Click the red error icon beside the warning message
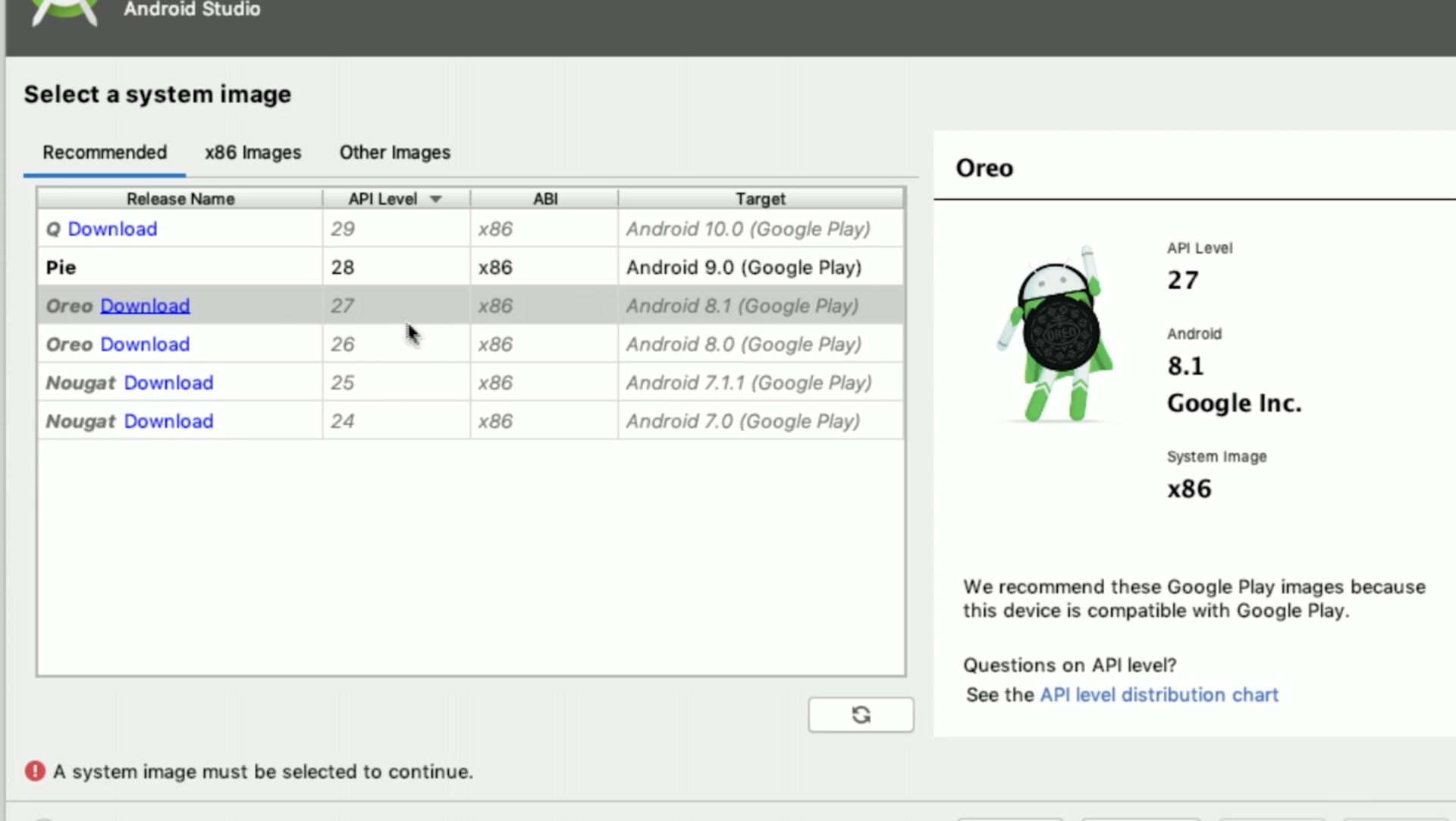 (x=35, y=771)
